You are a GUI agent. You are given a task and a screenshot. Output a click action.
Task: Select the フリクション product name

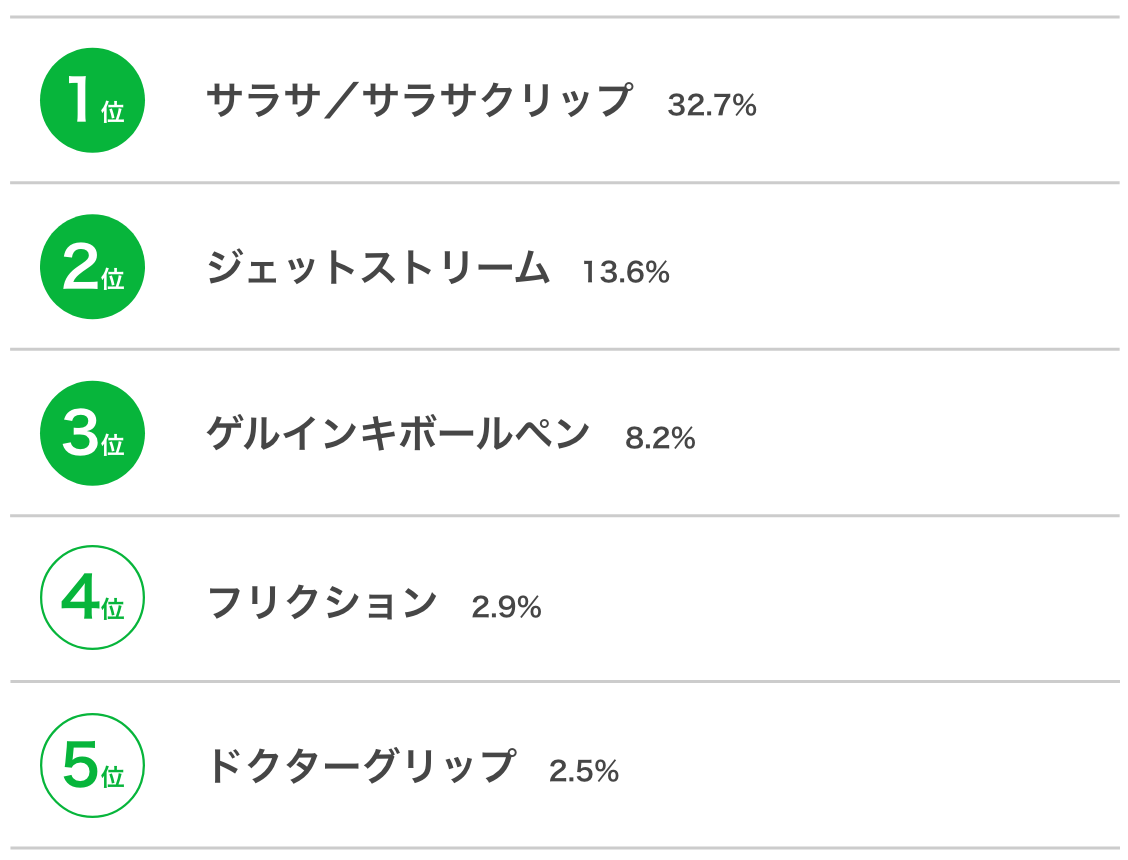click(x=322, y=602)
